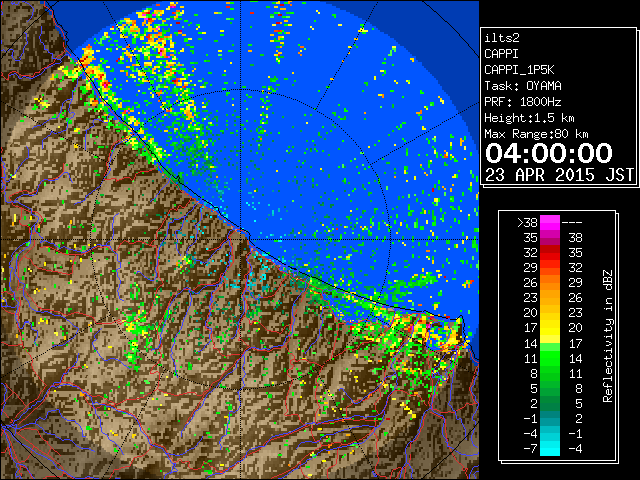Click the "PRF: 1800Hz" text
The height and width of the screenshot is (480, 640).
pyautogui.click(x=523, y=102)
